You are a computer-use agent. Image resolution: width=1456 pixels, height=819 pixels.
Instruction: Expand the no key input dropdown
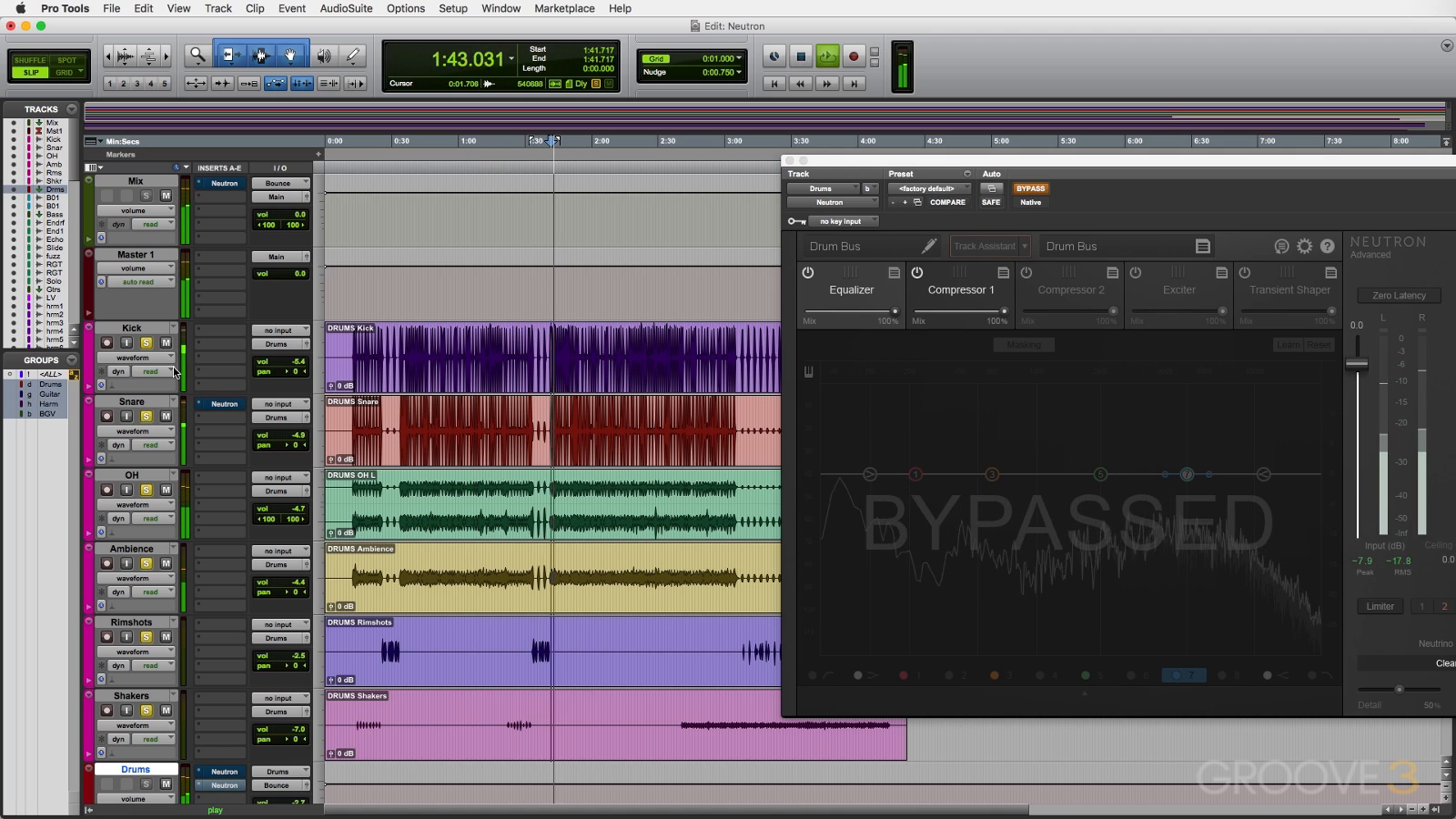coord(843,221)
